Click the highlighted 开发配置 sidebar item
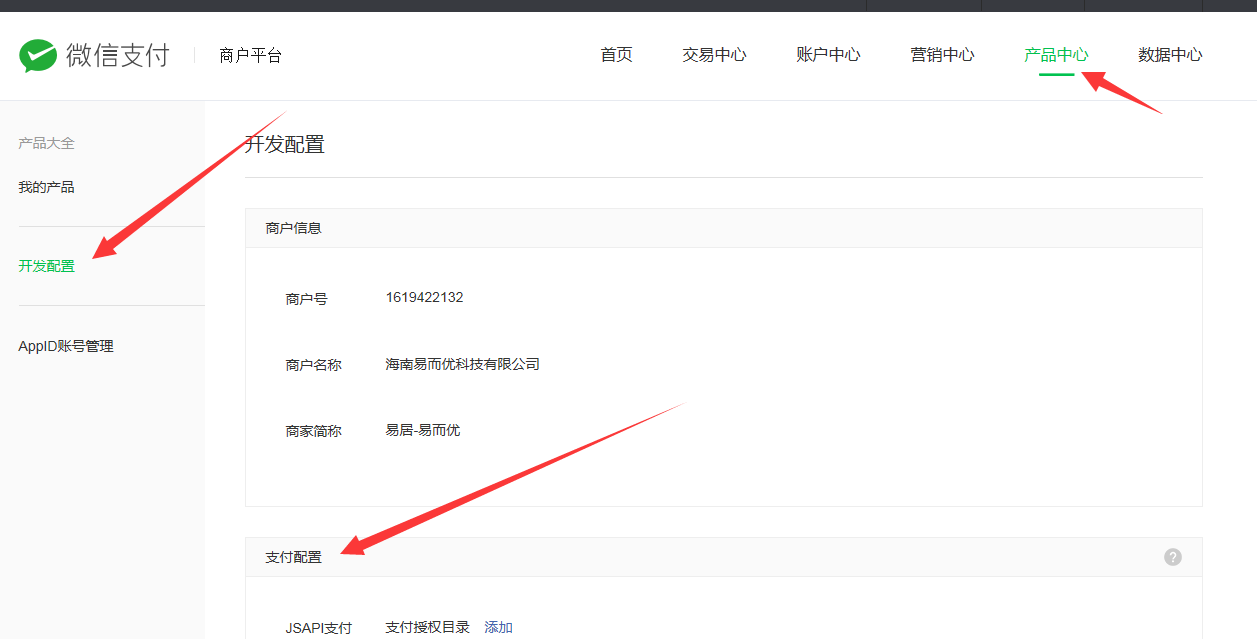The width and height of the screenshot is (1257, 639). point(46,266)
